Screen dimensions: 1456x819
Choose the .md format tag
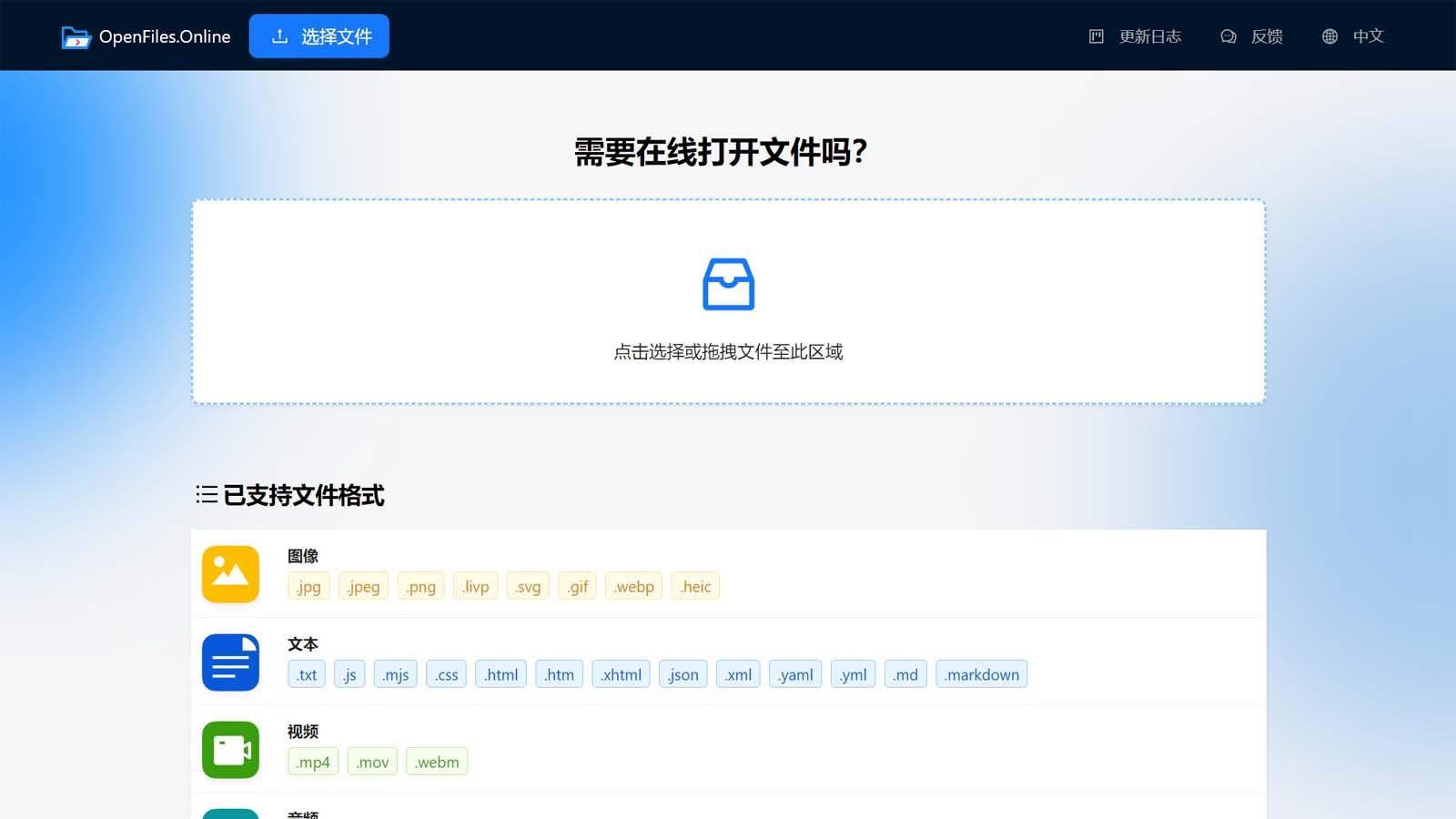(x=905, y=674)
